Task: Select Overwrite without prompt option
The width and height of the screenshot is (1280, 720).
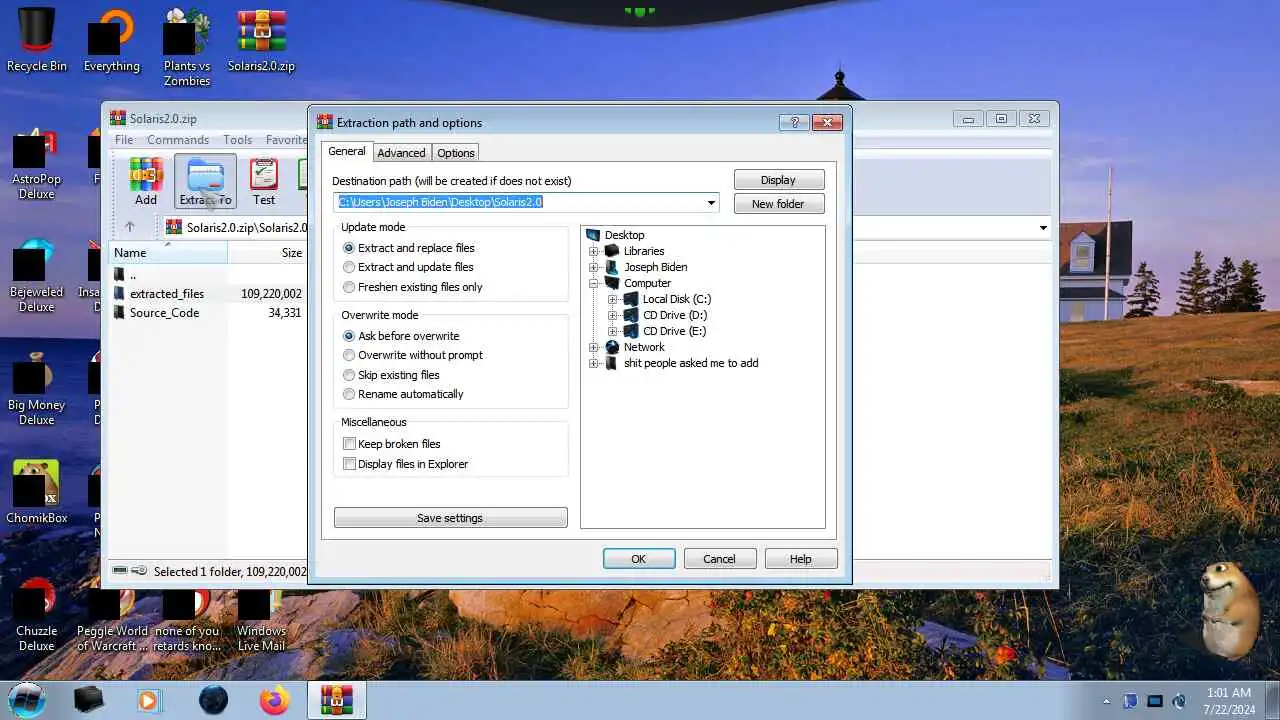Action: [x=349, y=355]
